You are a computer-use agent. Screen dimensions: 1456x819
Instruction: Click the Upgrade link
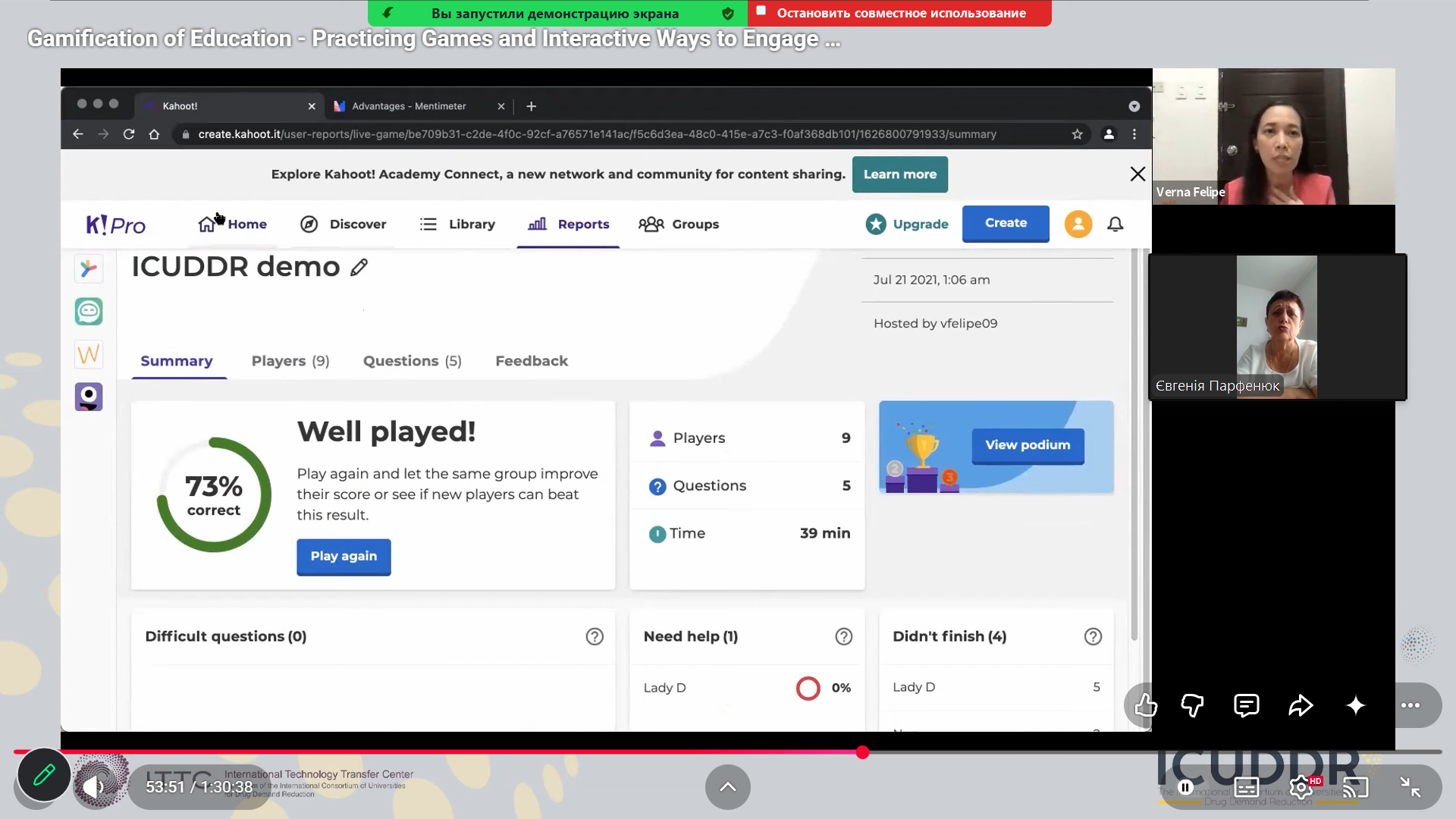pyautogui.click(x=907, y=224)
